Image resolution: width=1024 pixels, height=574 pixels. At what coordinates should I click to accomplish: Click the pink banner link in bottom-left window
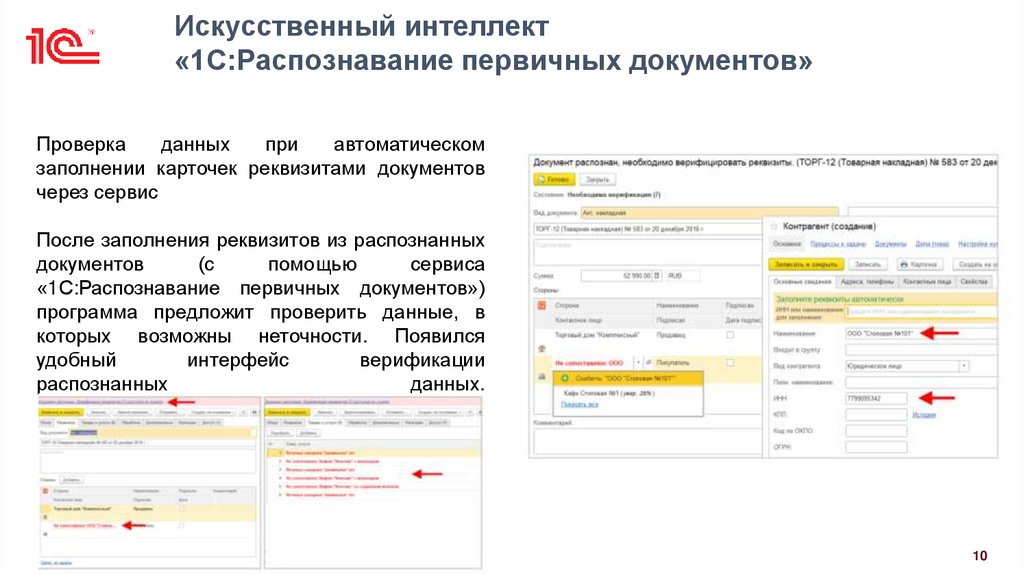pyautogui.click(x=101, y=402)
